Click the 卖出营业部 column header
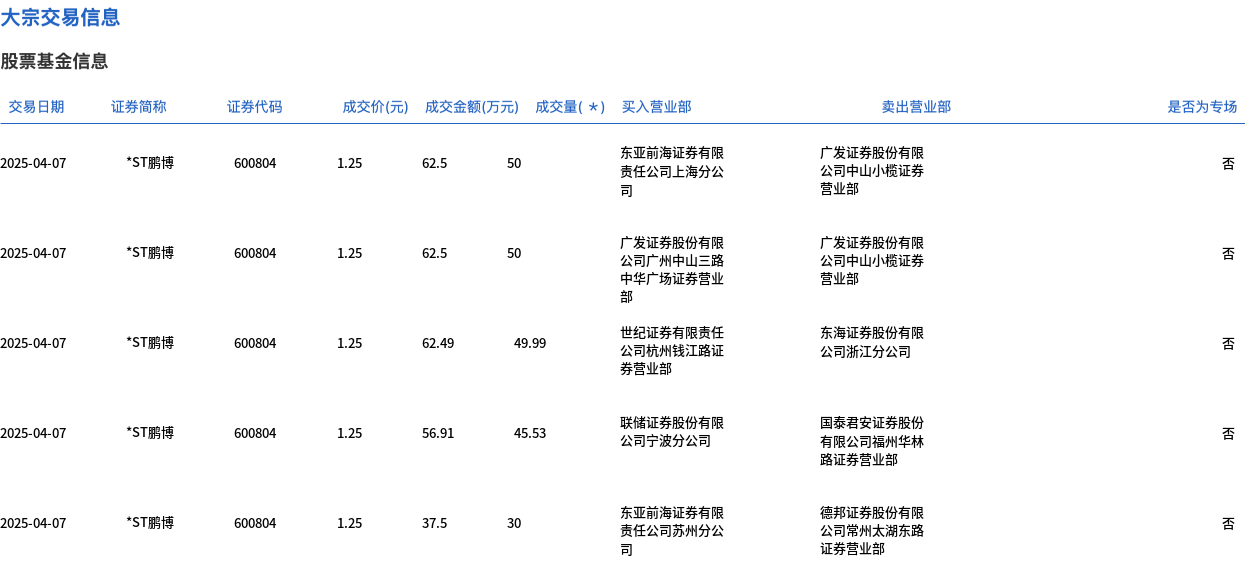The width and height of the screenshot is (1245, 574). click(x=916, y=107)
